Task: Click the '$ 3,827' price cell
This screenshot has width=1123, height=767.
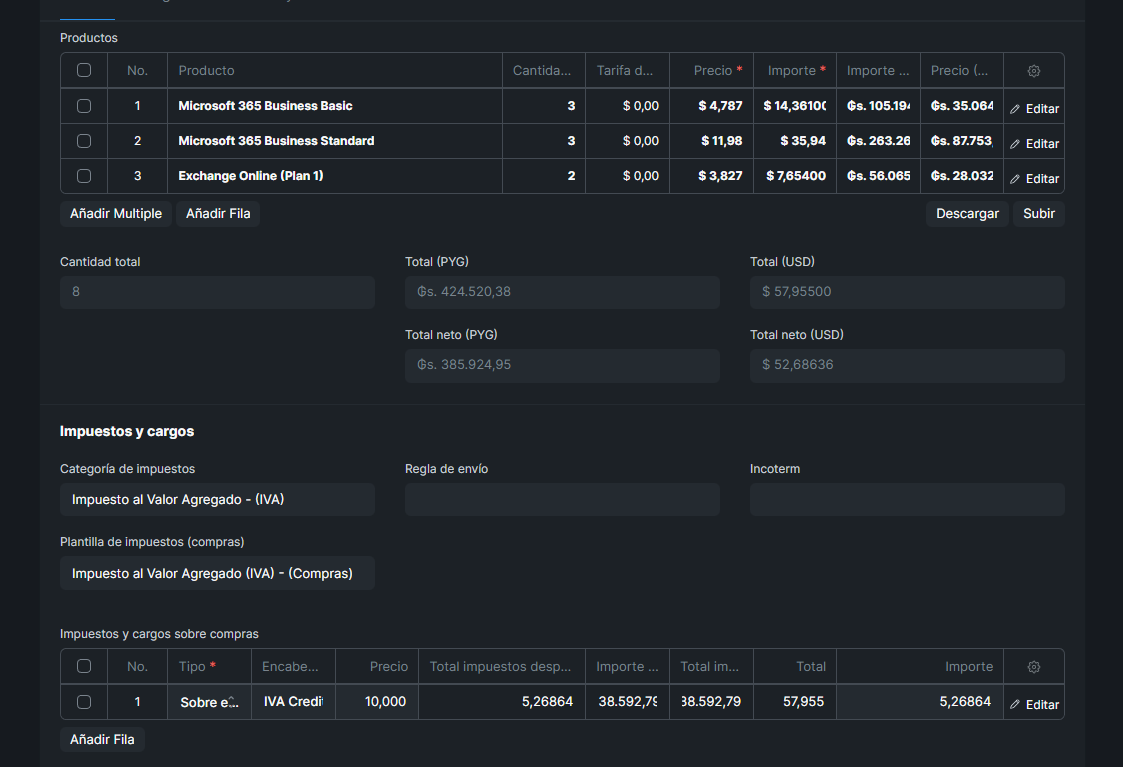Action: pos(711,176)
